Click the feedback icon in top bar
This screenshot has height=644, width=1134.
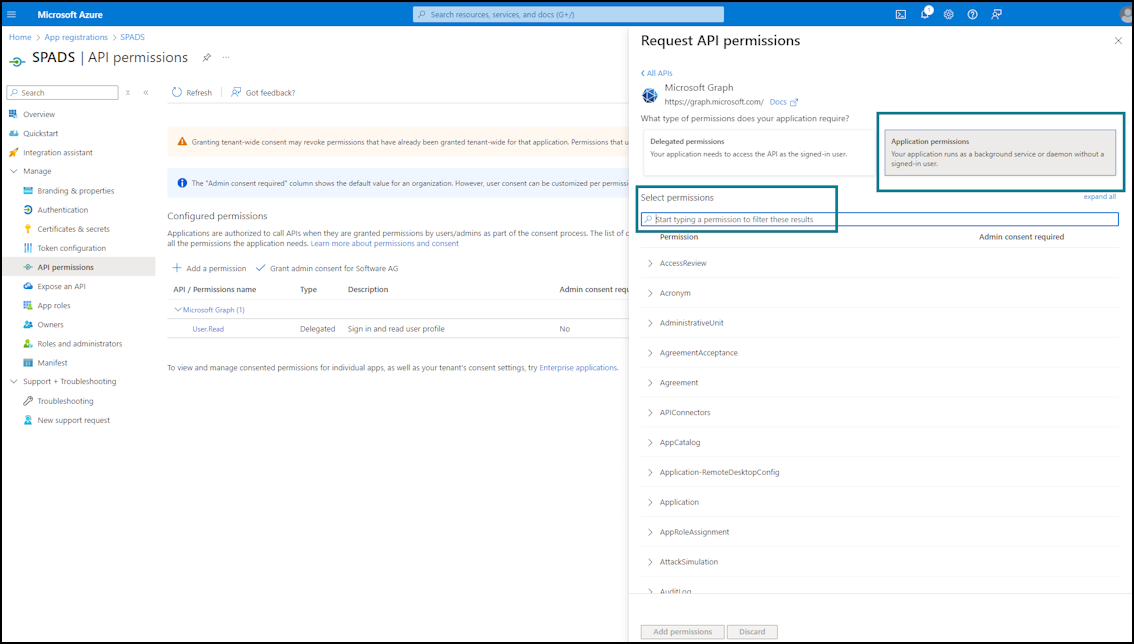997,14
